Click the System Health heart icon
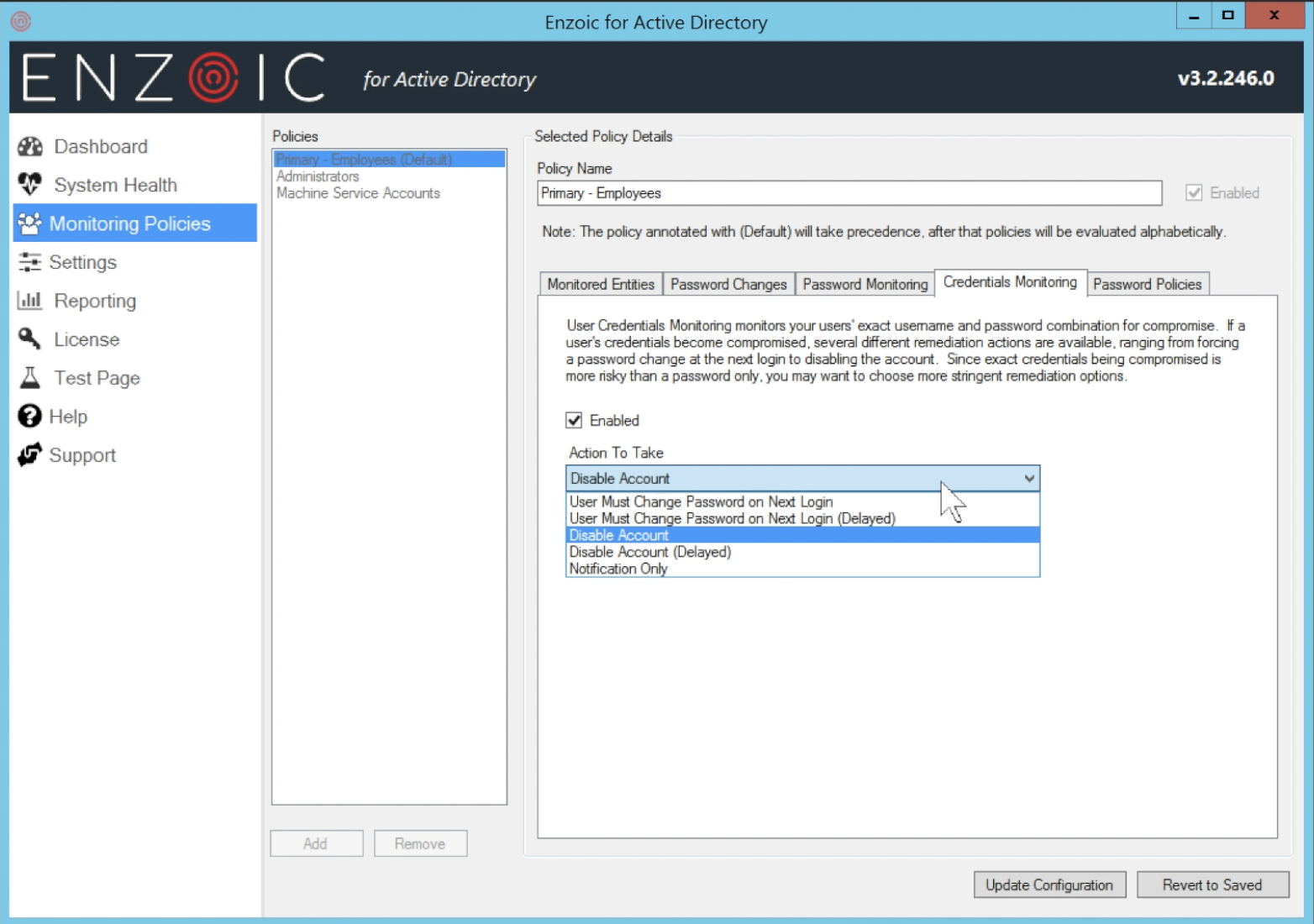Screen dimensions: 1314x924 29,184
